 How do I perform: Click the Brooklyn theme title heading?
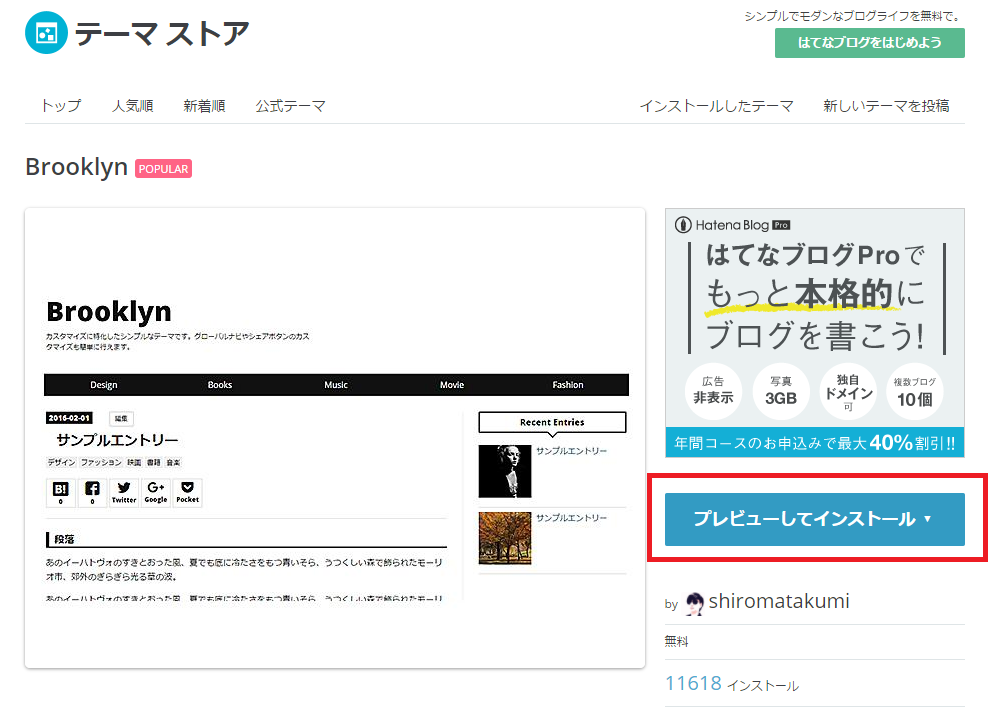point(77,167)
